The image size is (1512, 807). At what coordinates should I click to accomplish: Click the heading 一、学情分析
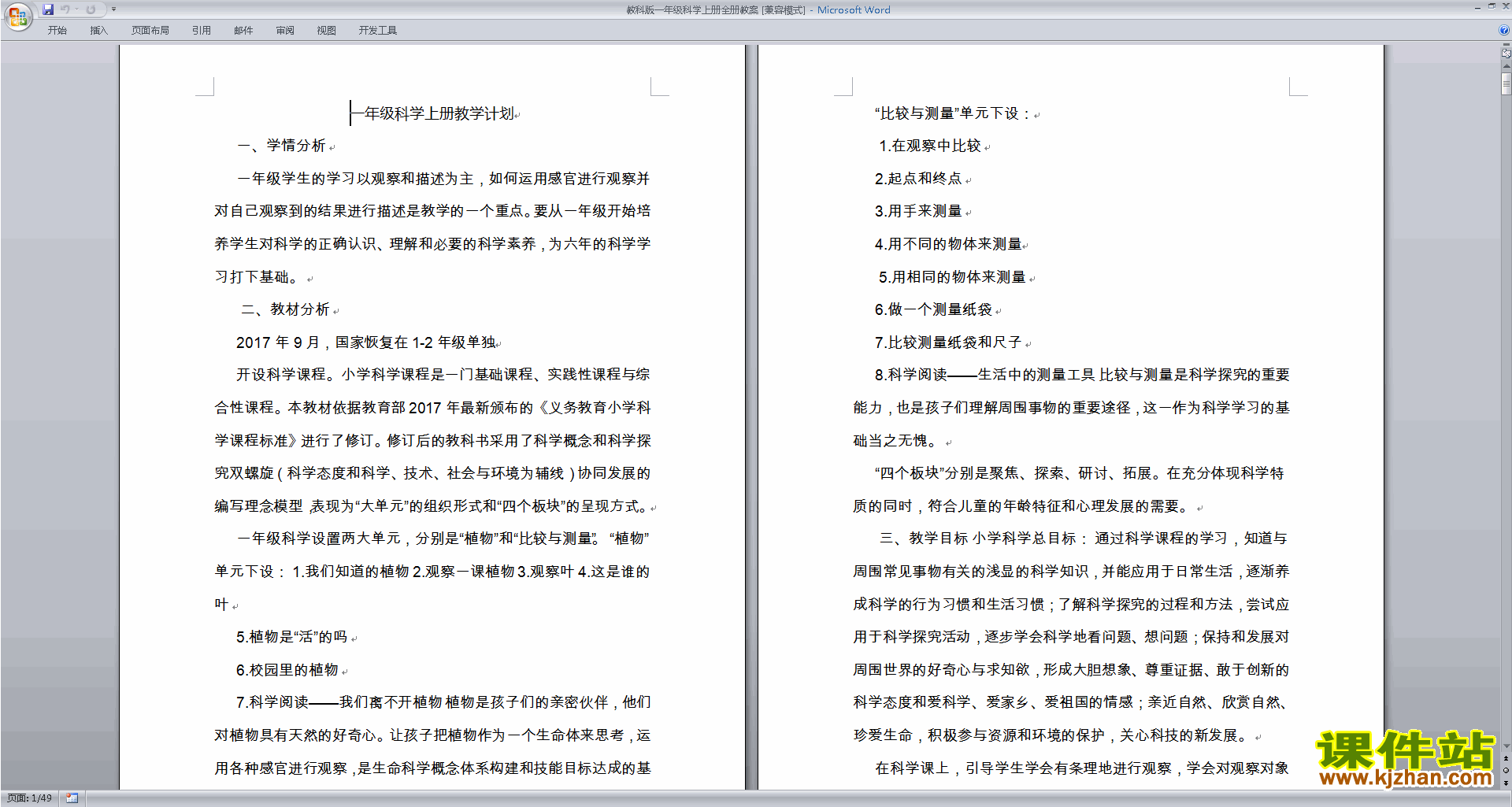pyautogui.click(x=282, y=146)
